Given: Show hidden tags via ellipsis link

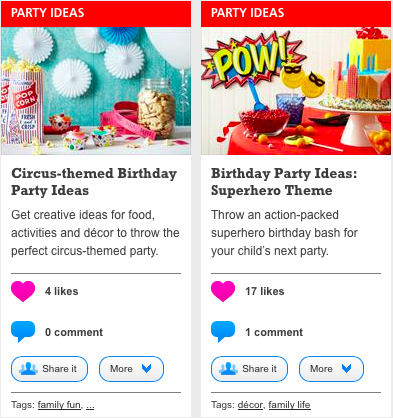Looking at the screenshot, I should 90,406.
